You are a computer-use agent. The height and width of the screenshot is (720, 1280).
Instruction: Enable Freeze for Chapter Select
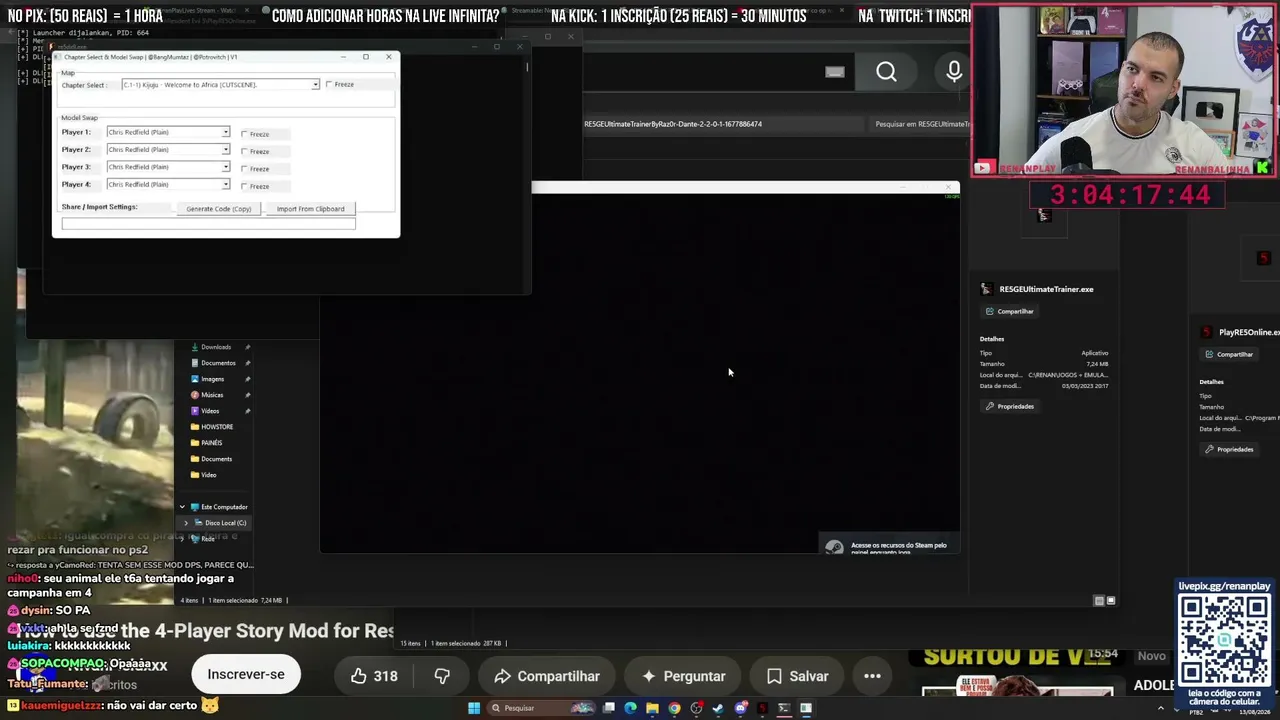[329, 85]
